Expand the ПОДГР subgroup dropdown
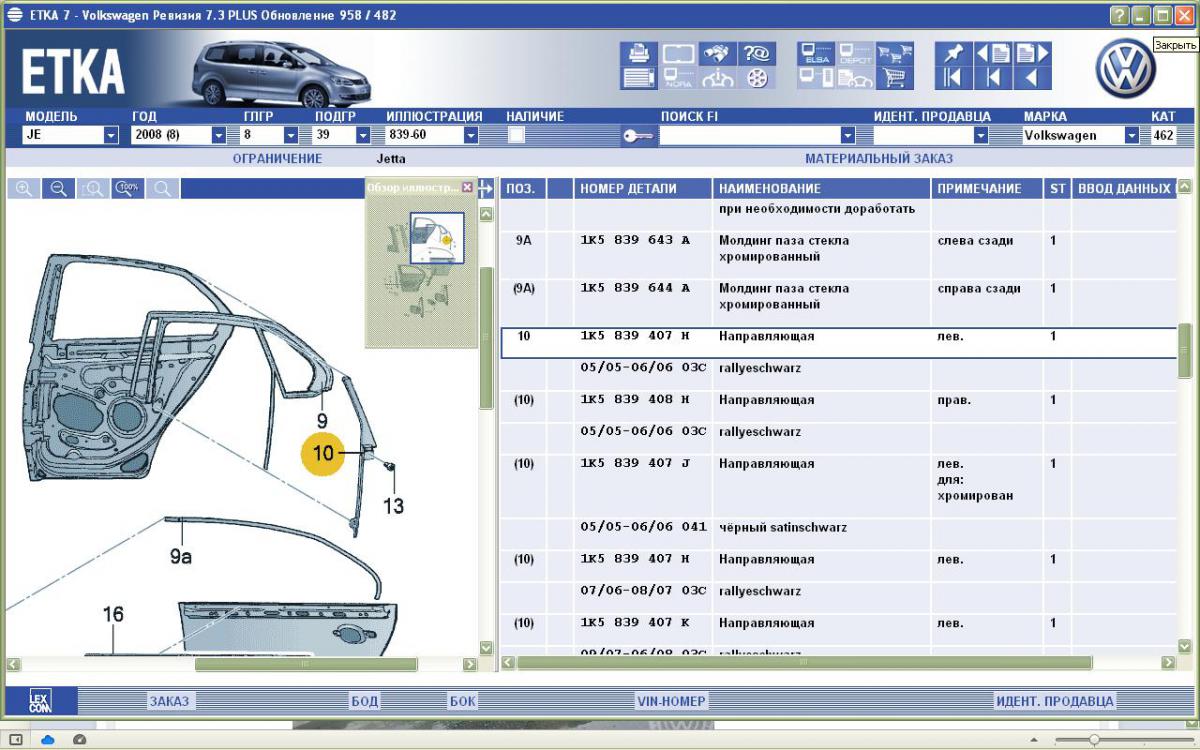Screen dimensions: 1200x750 click(x=363, y=135)
